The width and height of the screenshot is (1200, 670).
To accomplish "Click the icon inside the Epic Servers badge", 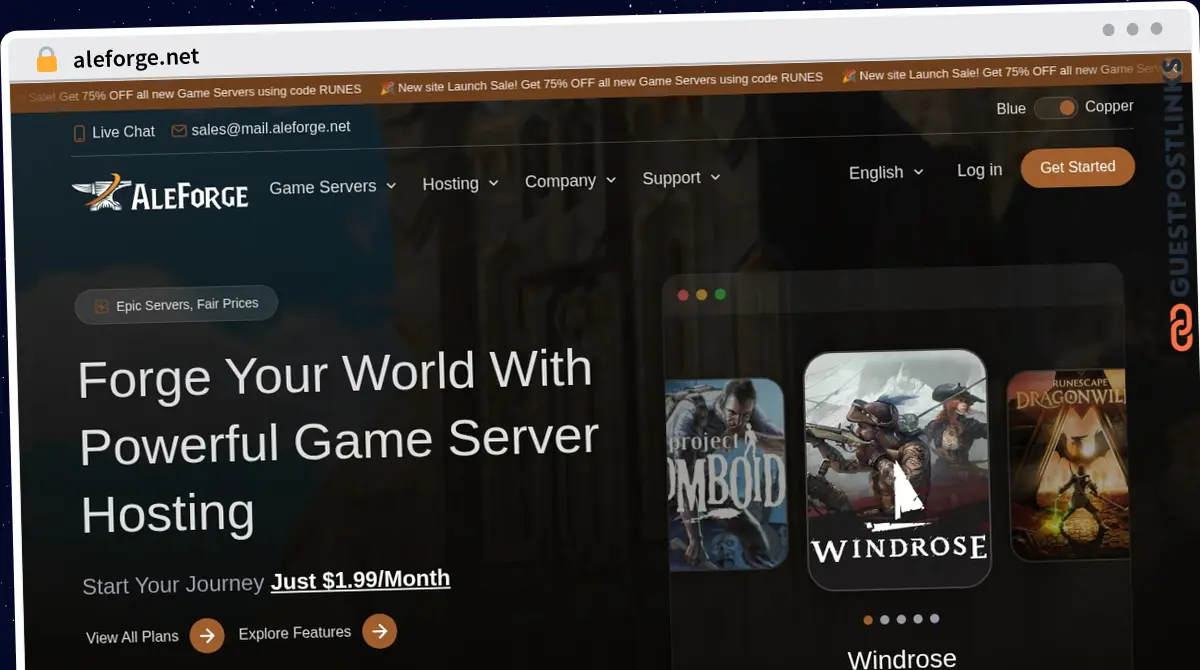I will (x=101, y=307).
